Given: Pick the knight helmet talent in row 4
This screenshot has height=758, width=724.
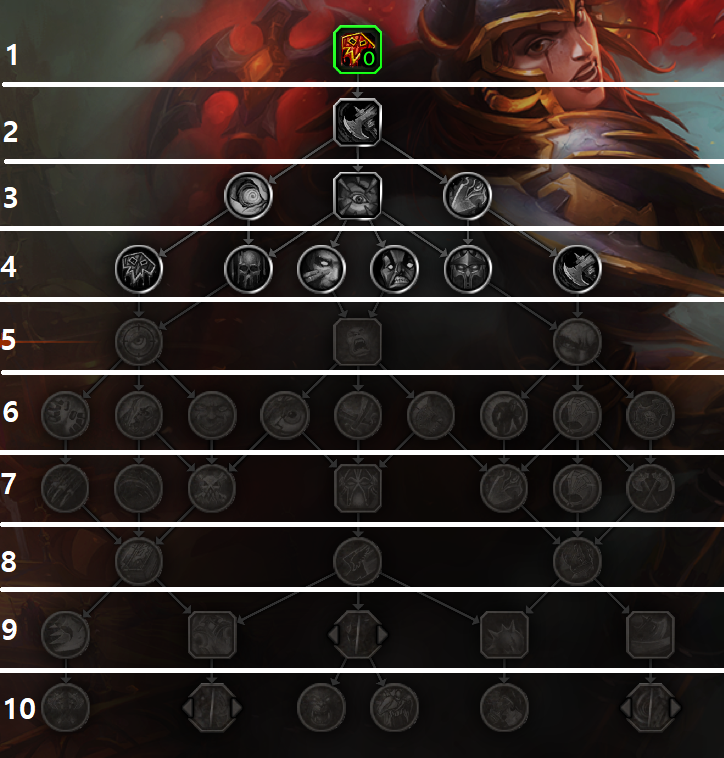Looking at the screenshot, I should [467, 269].
